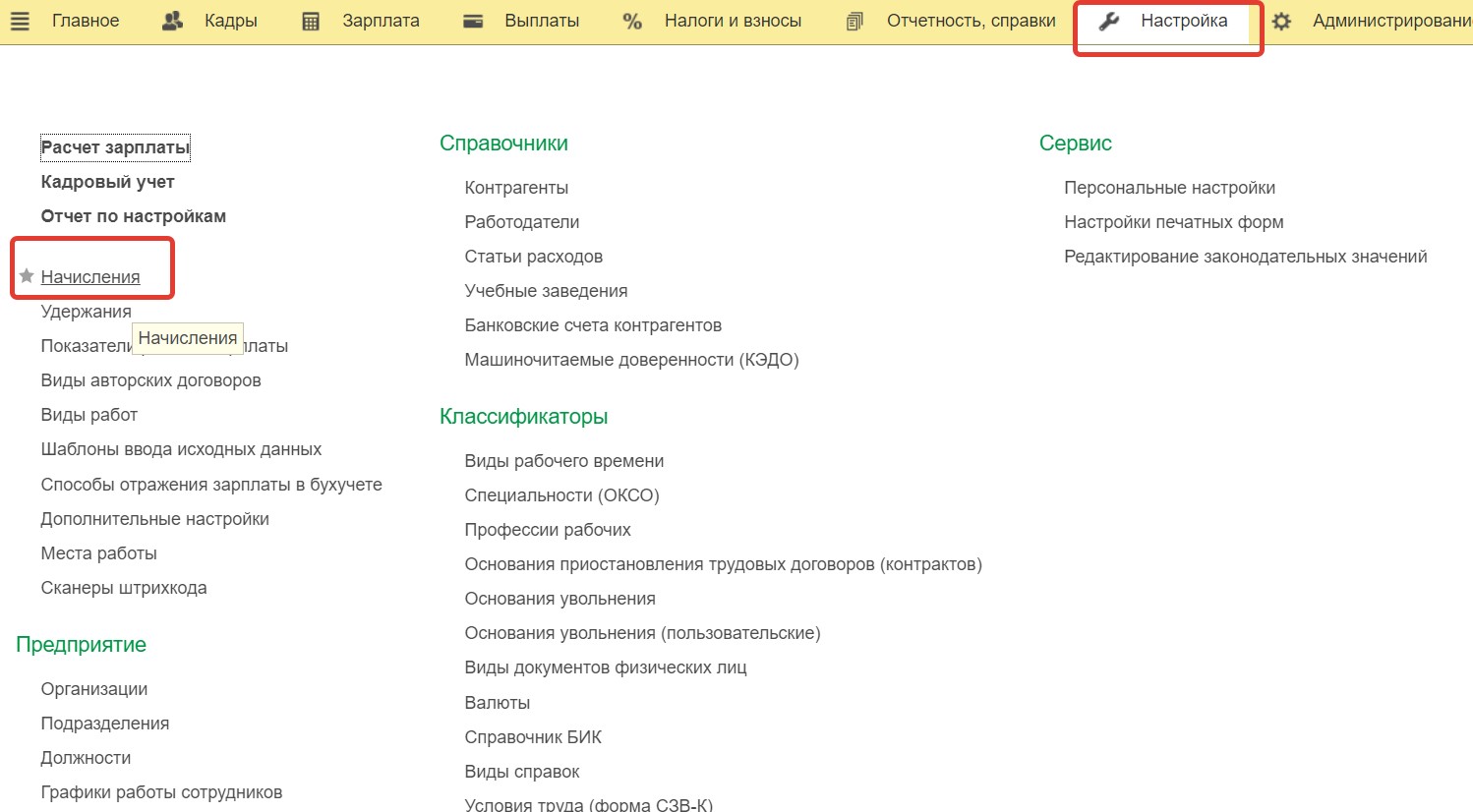Viewport: 1473px width, 812px height.
Task: Click the calculator icon beside Зарплата
Action: coord(311,21)
